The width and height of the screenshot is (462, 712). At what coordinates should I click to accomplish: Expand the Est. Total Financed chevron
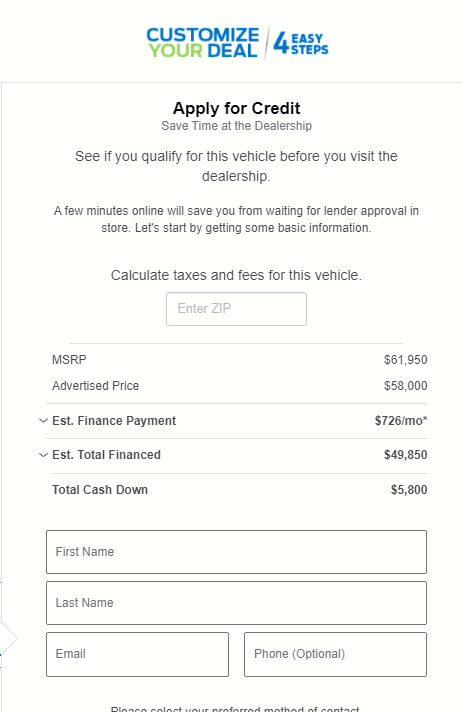[x=43, y=455]
